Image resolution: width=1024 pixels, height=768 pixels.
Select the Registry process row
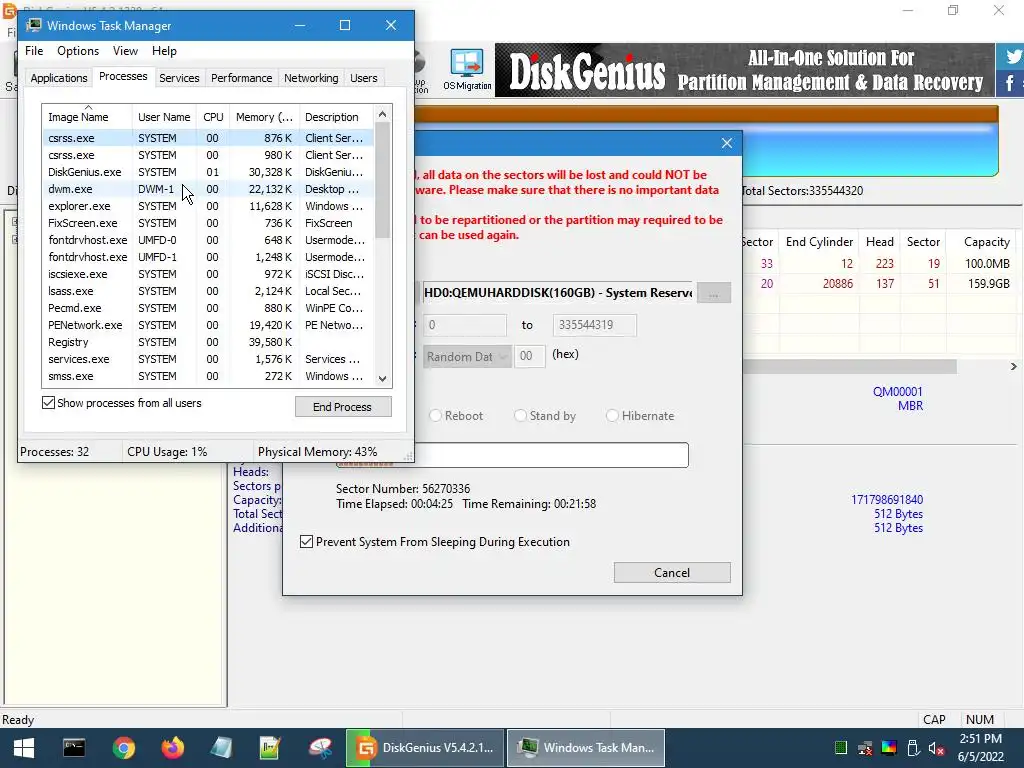[x=208, y=342]
